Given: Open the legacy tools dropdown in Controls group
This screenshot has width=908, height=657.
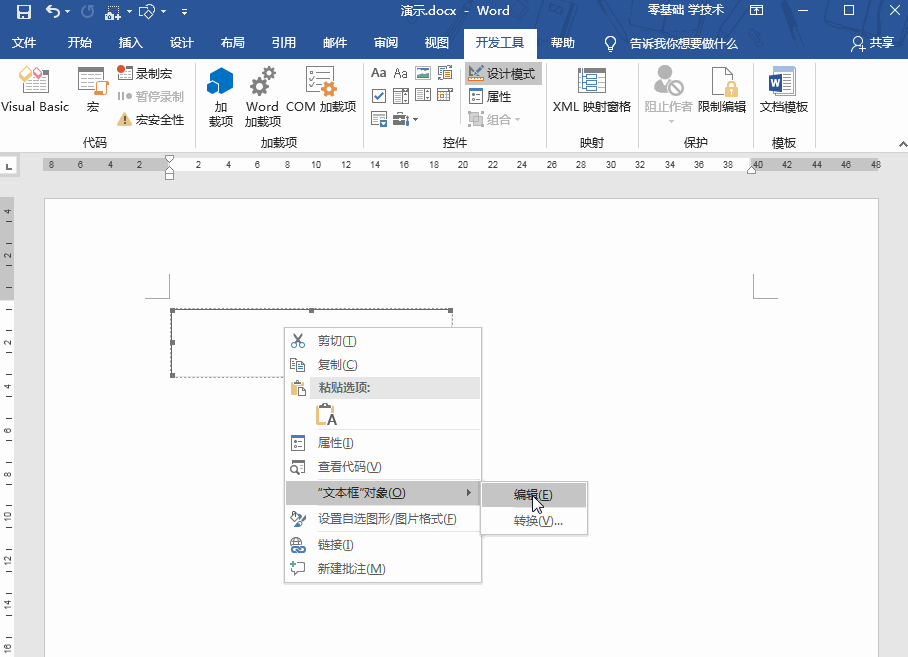Looking at the screenshot, I should 403,118.
